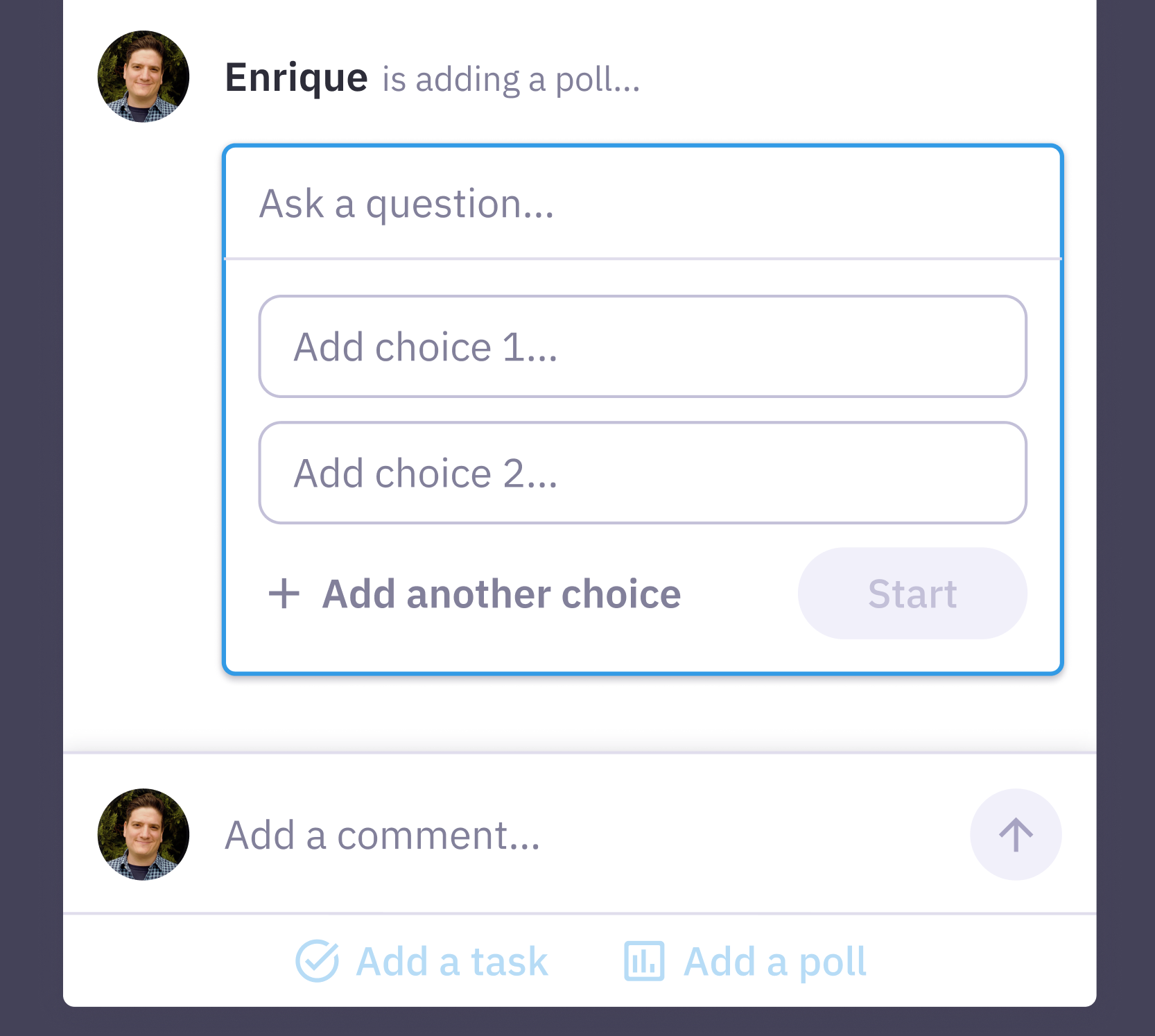Tap the circular submit arrow button
Screen dimensions: 1155x1036
click(x=1015, y=835)
